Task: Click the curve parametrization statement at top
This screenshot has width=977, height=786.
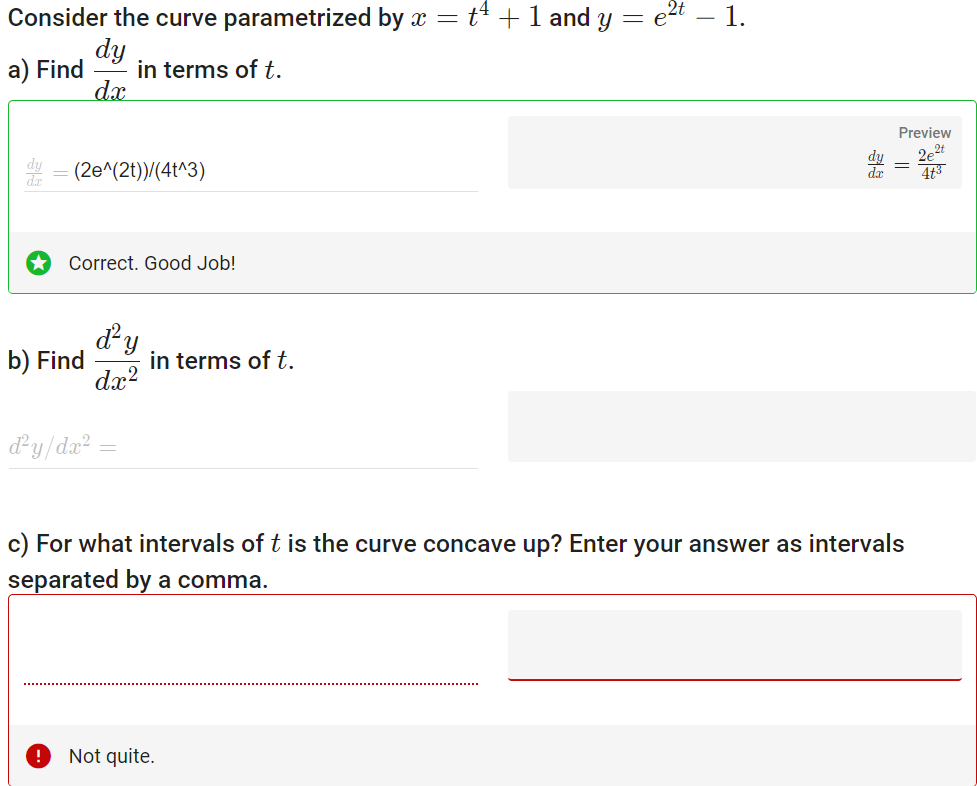Action: [300, 16]
